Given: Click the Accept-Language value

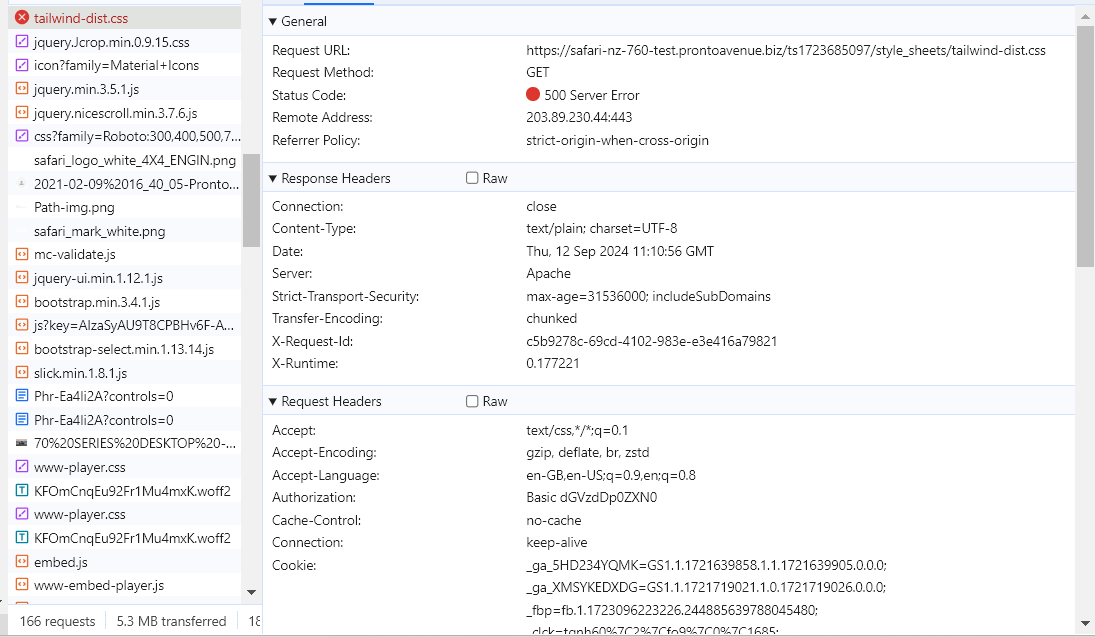Looking at the screenshot, I should pyautogui.click(x=611, y=475).
